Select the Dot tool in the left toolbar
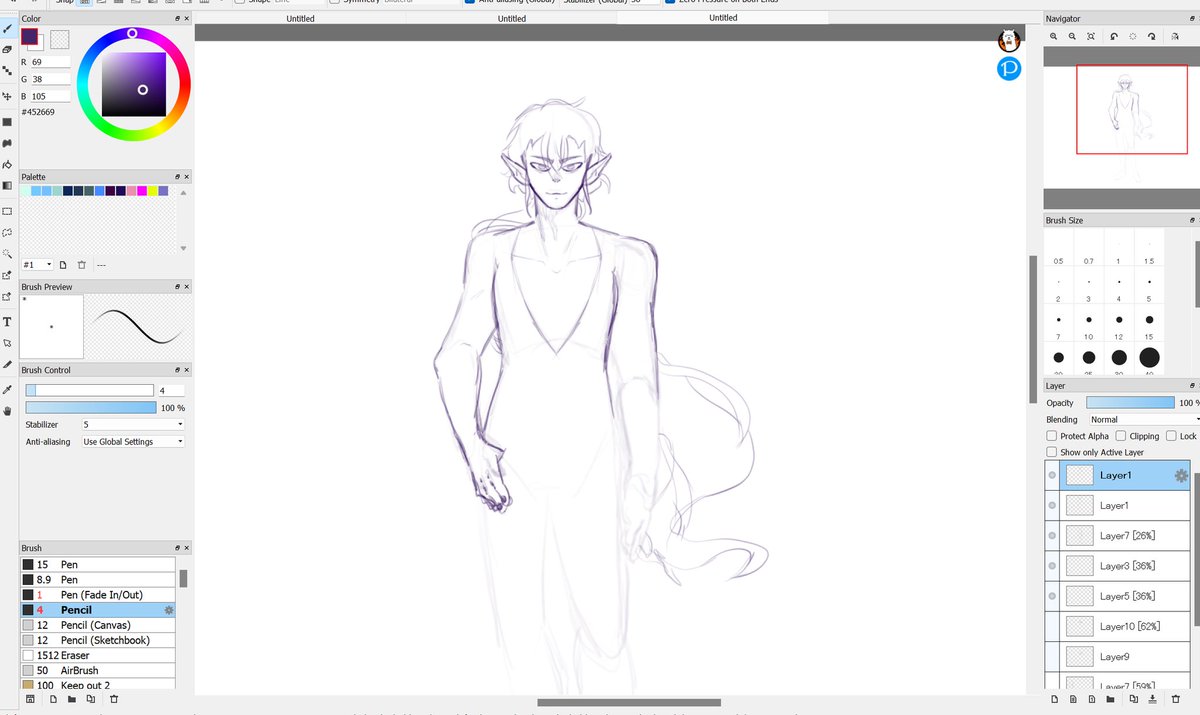Screen dimensions: 1200x715 point(7,72)
